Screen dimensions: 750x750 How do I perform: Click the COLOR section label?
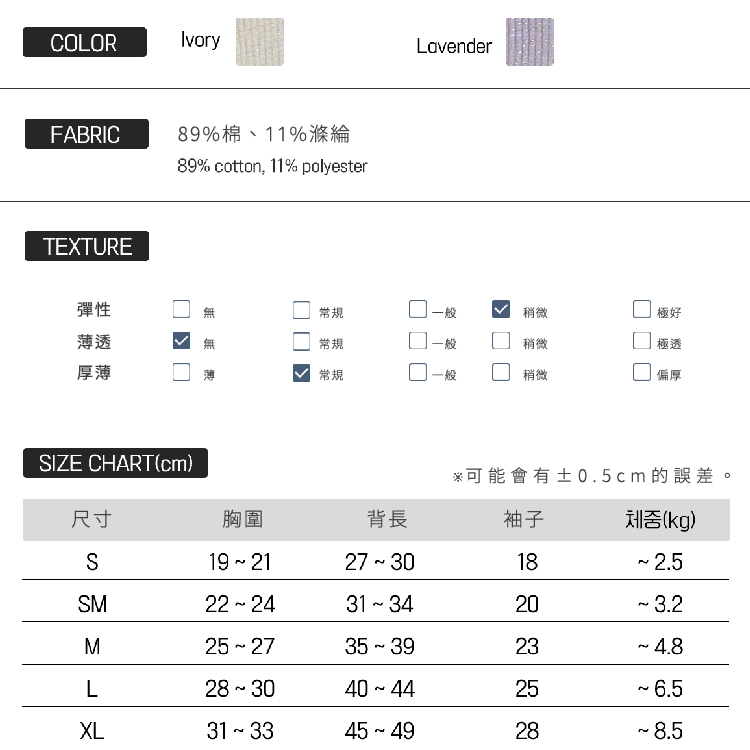(84, 43)
